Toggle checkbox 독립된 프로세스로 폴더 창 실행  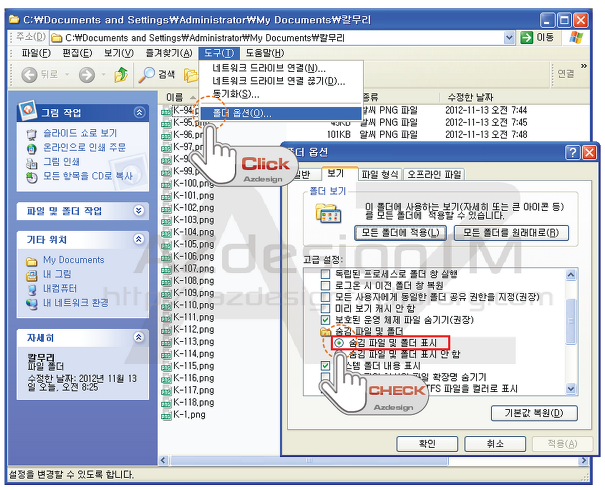[x=325, y=274]
